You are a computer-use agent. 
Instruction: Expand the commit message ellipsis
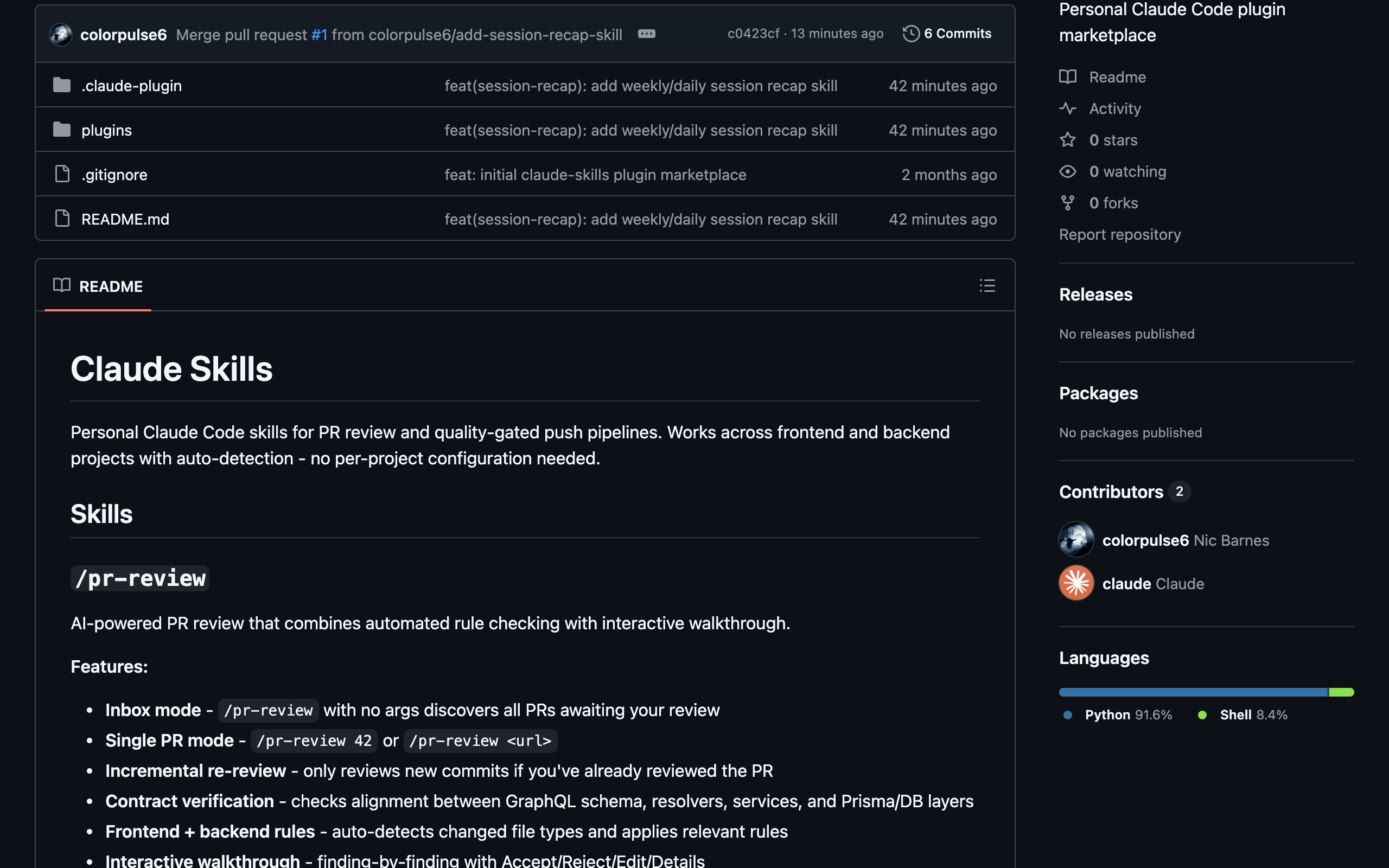(x=646, y=34)
